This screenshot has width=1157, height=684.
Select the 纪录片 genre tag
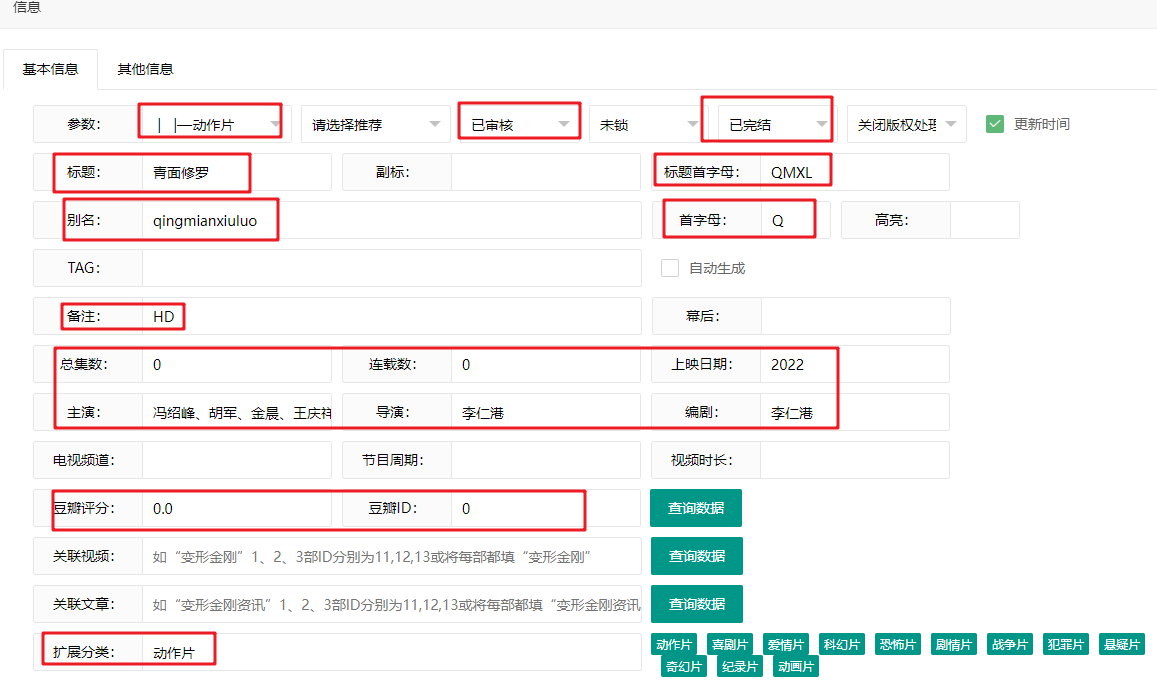coord(739,666)
